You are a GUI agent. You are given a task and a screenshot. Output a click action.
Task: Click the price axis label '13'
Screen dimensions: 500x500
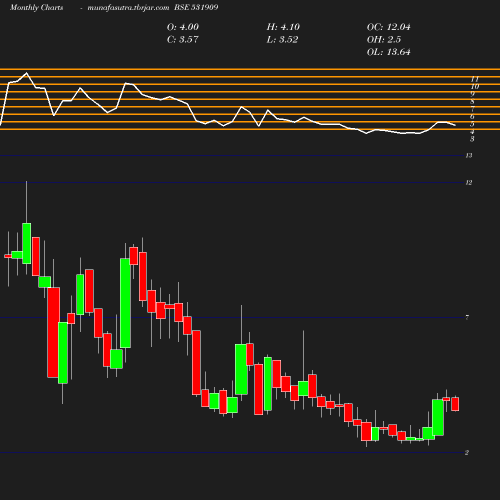469,156
